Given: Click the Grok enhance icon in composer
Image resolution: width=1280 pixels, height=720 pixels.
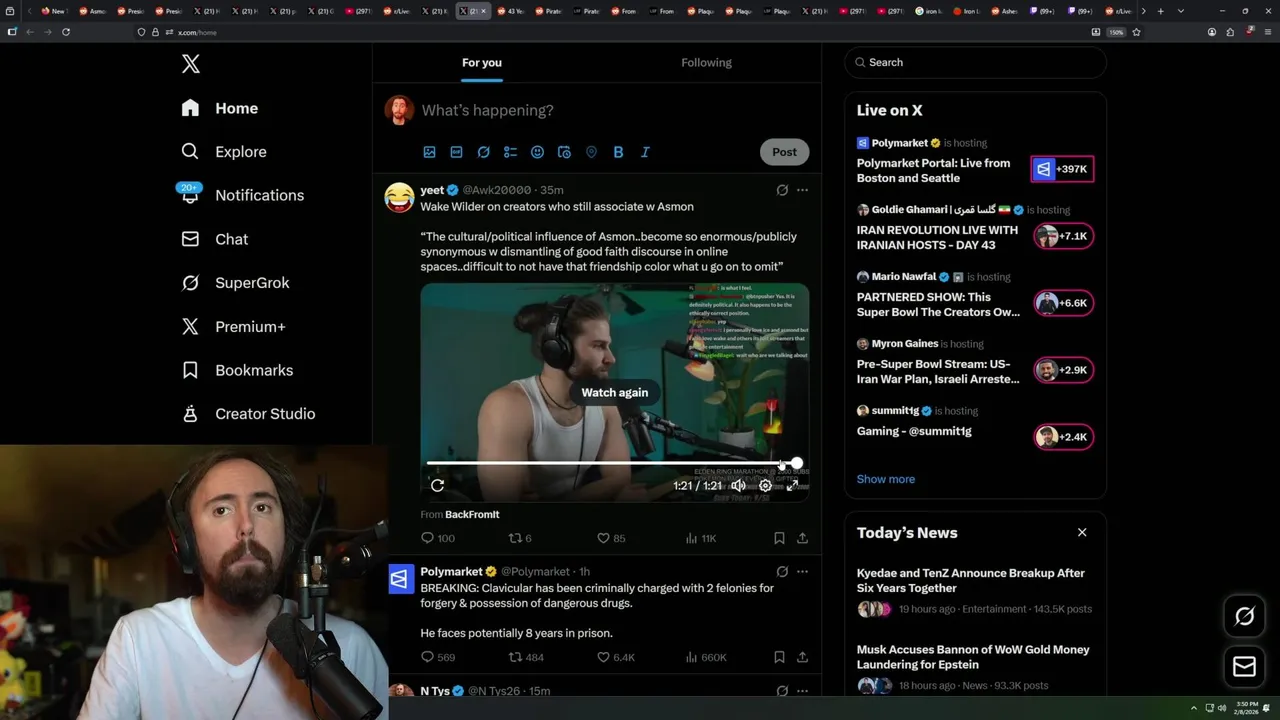Looking at the screenshot, I should coord(483,152).
